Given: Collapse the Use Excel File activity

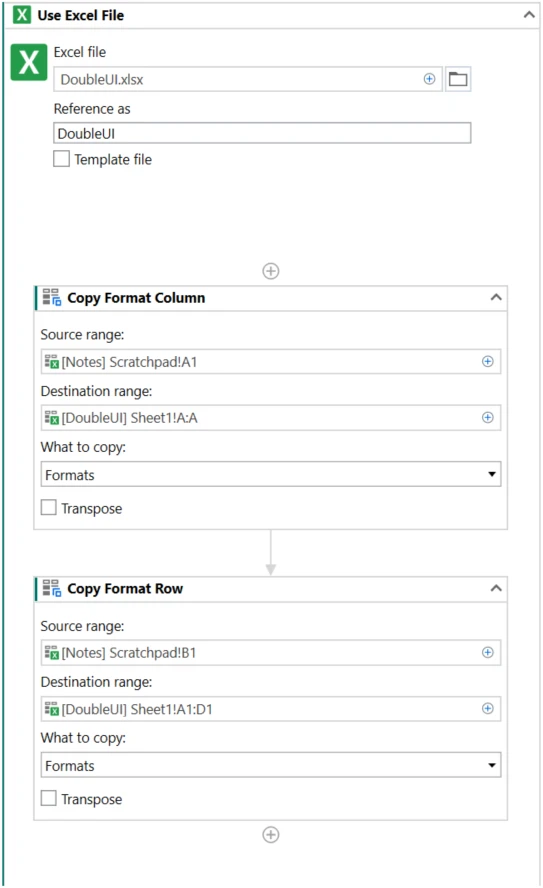Looking at the screenshot, I should [x=529, y=15].
